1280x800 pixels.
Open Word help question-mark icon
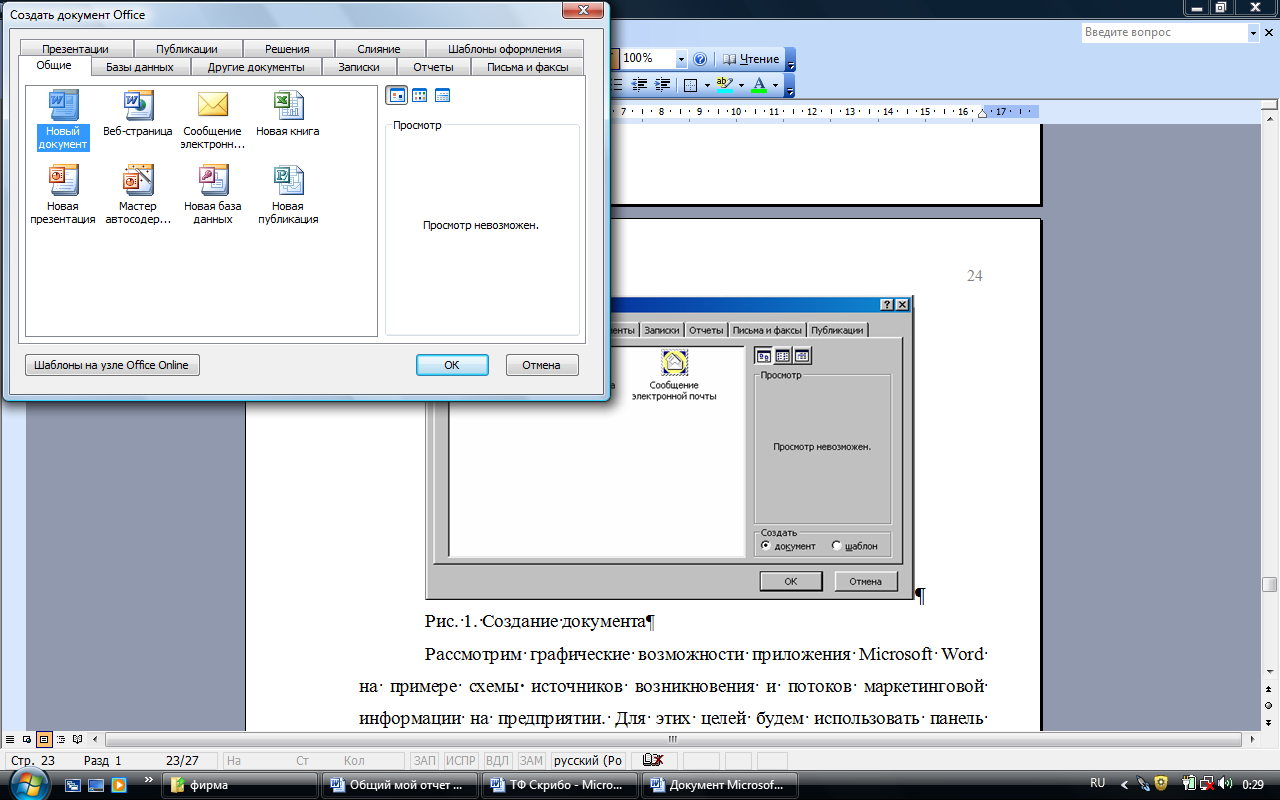700,59
